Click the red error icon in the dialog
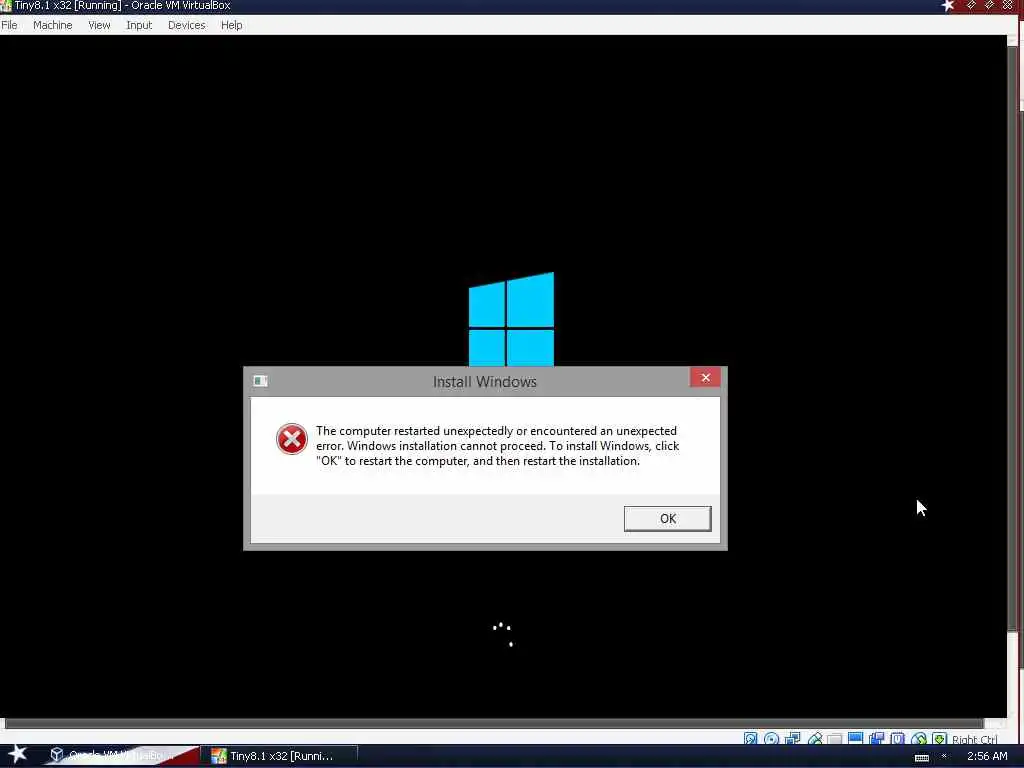Screen dimensions: 1024x768 pyautogui.click(x=291, y=439)
